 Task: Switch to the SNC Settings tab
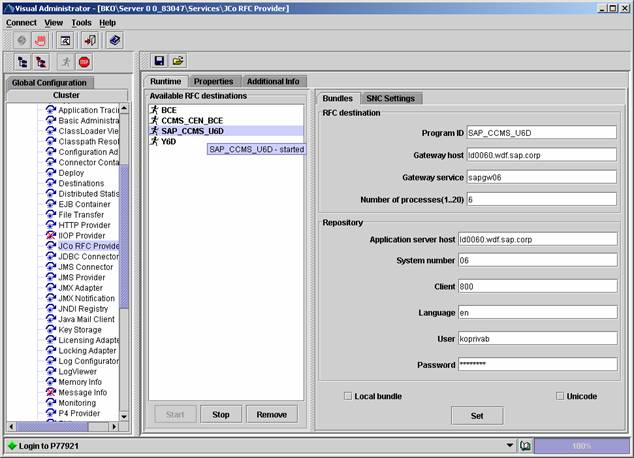coord(391,98)
